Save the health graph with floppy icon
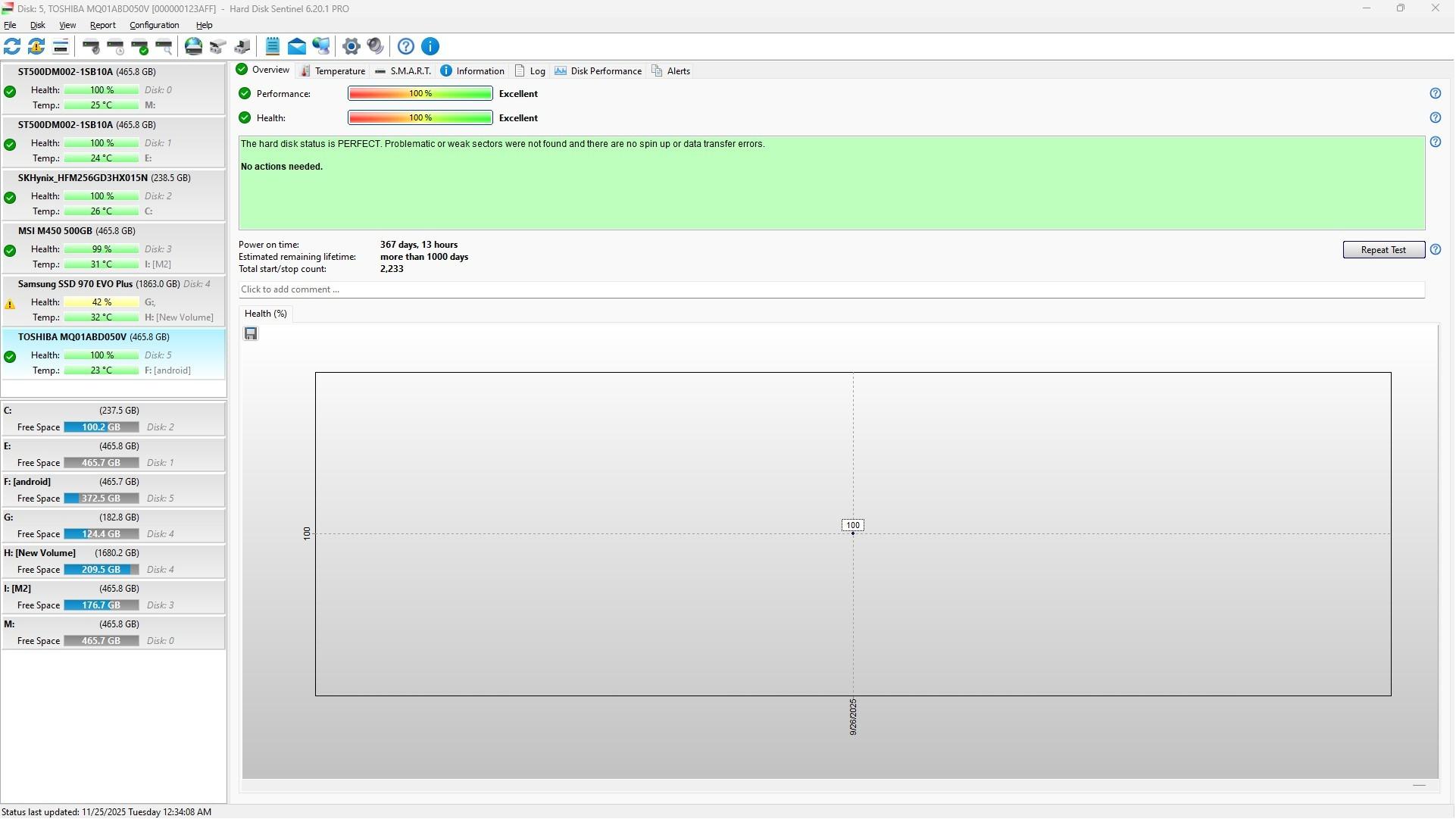Viewport: 1456px width, 819px height. coord(251,334)
